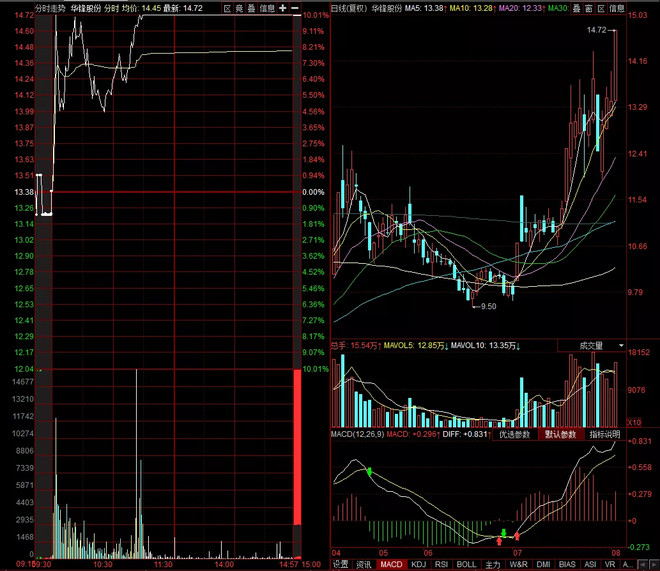Click the MA10: 13.28 value
This screenshot has height=571, width=660.
473,8
